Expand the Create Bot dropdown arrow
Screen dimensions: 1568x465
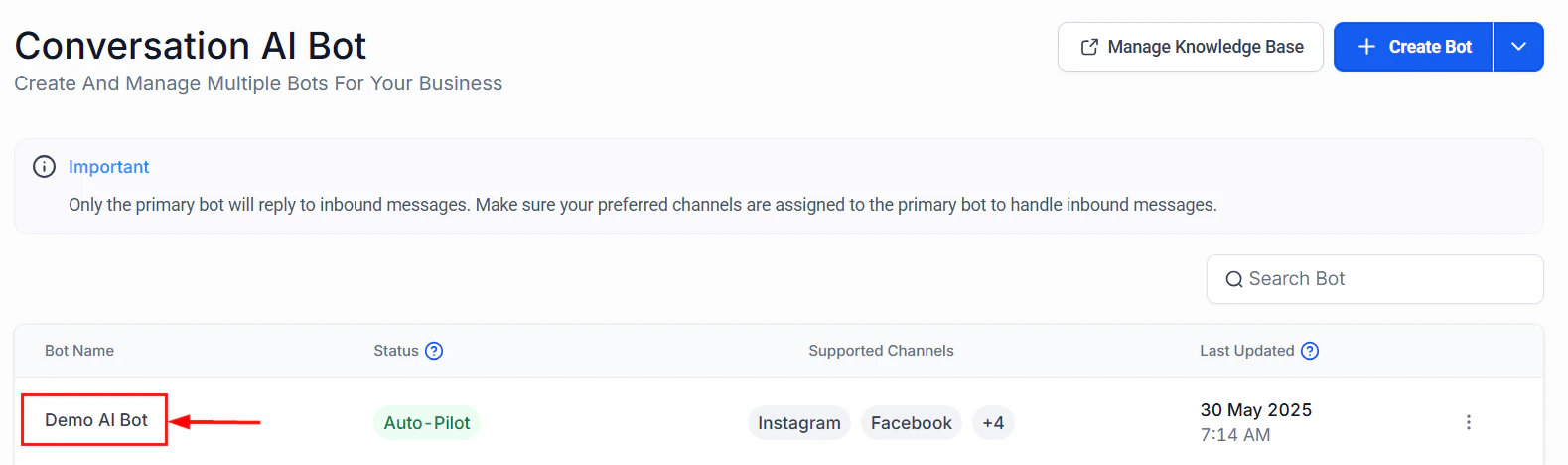pos(1518,47)
